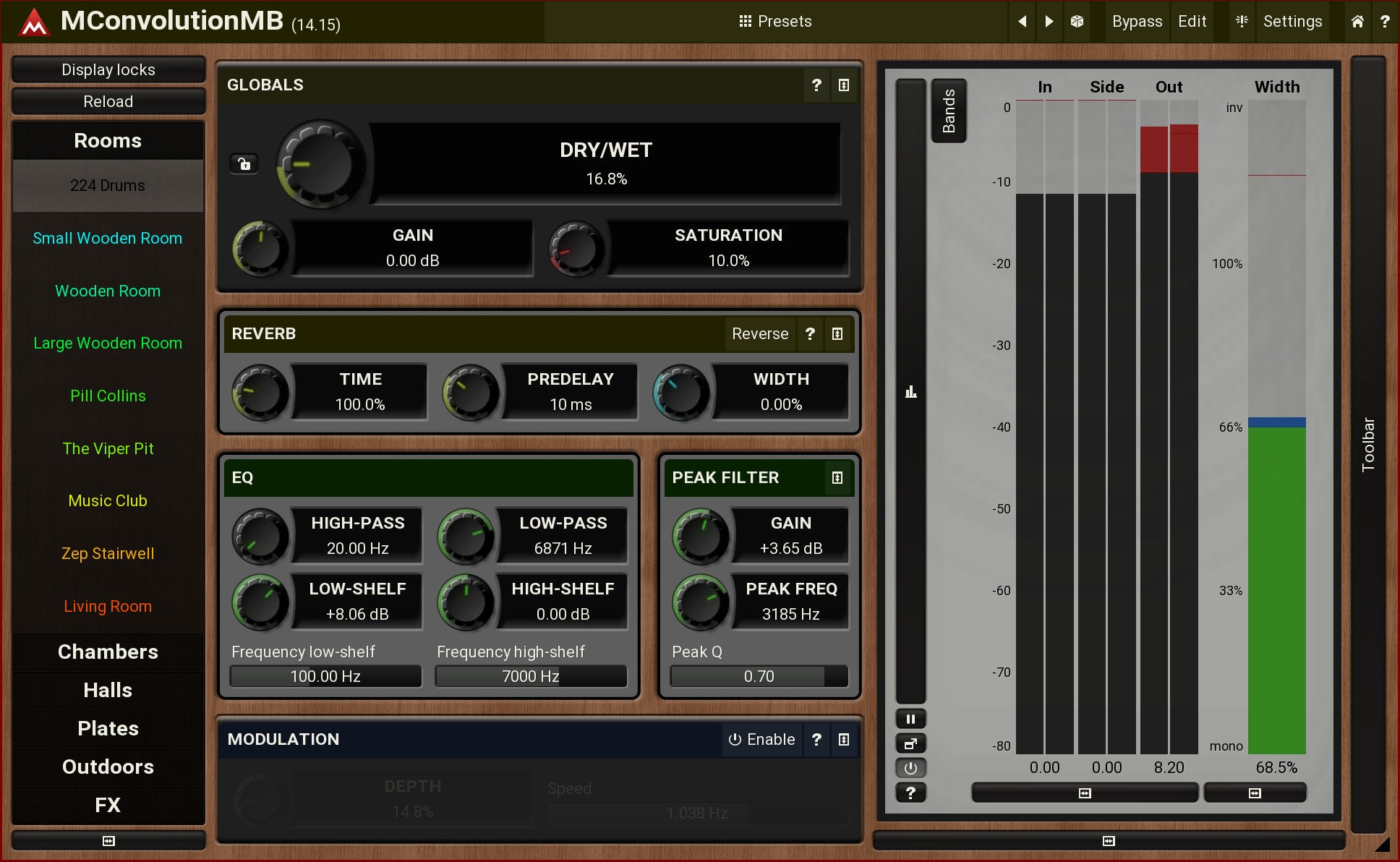Click the Reverse button in Reverb
The image size is (1400, 862).
[759, 334]
